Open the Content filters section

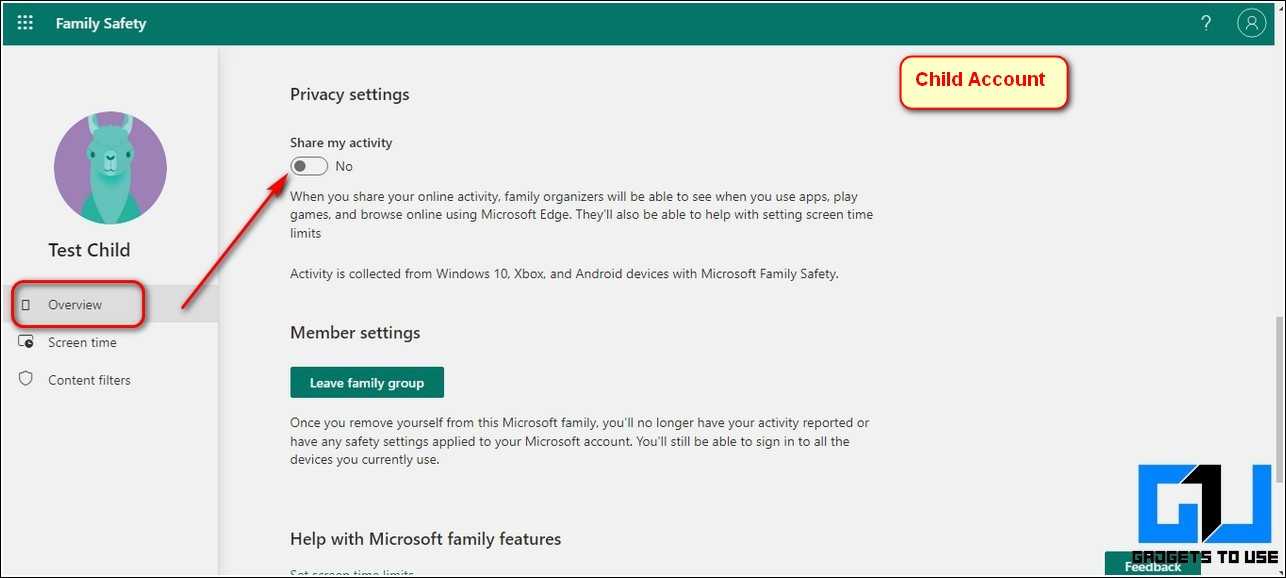click(89, 380)
